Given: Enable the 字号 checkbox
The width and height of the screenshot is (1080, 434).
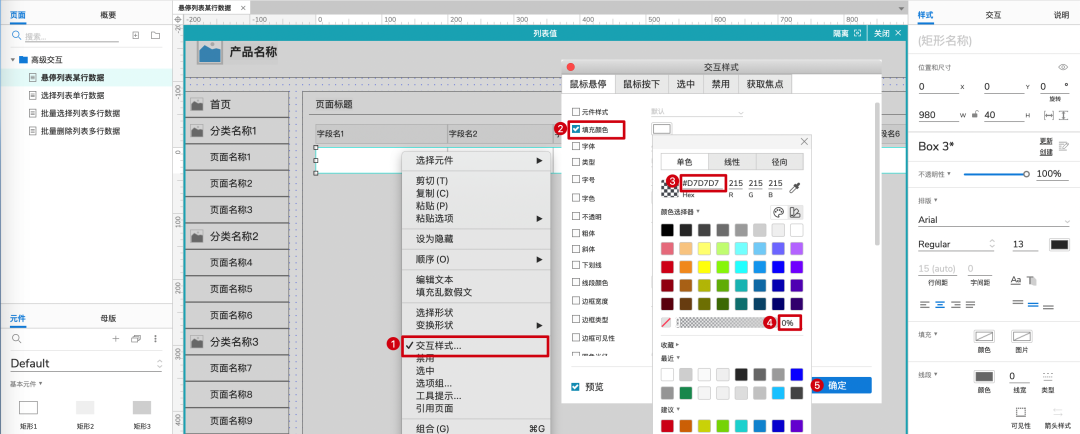Looking at the screenshot, I should (576, 180).
